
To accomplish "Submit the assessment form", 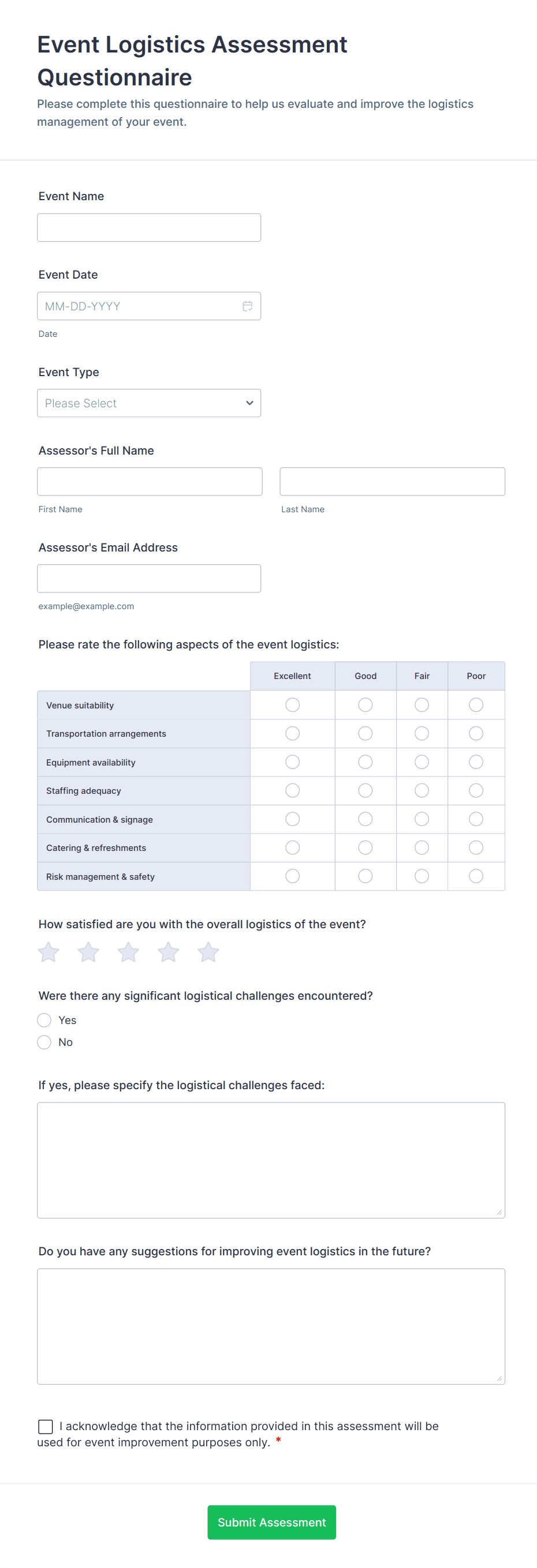I will (271, 1522).
